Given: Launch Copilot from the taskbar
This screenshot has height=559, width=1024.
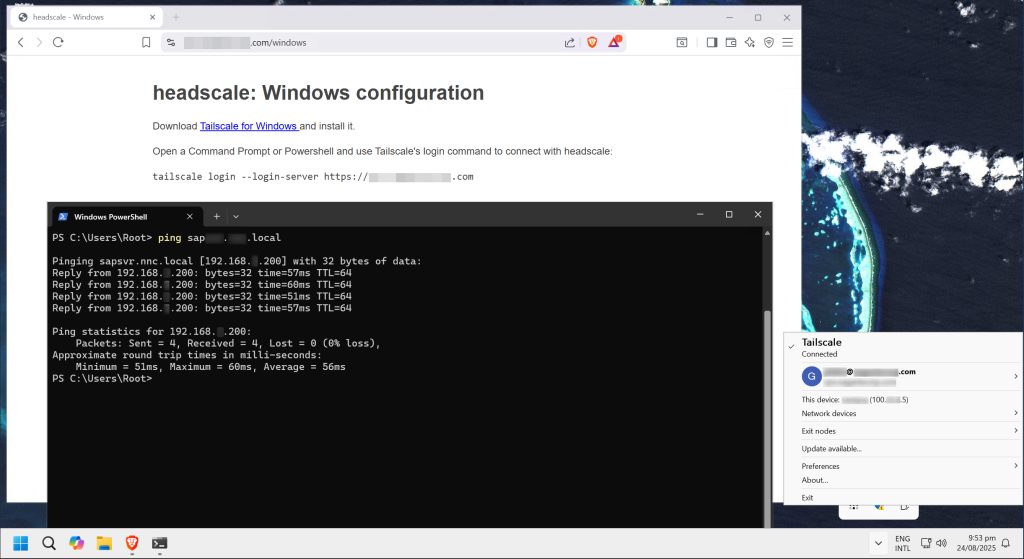Looking at the screenshot, I should click(x=76, y=543).
